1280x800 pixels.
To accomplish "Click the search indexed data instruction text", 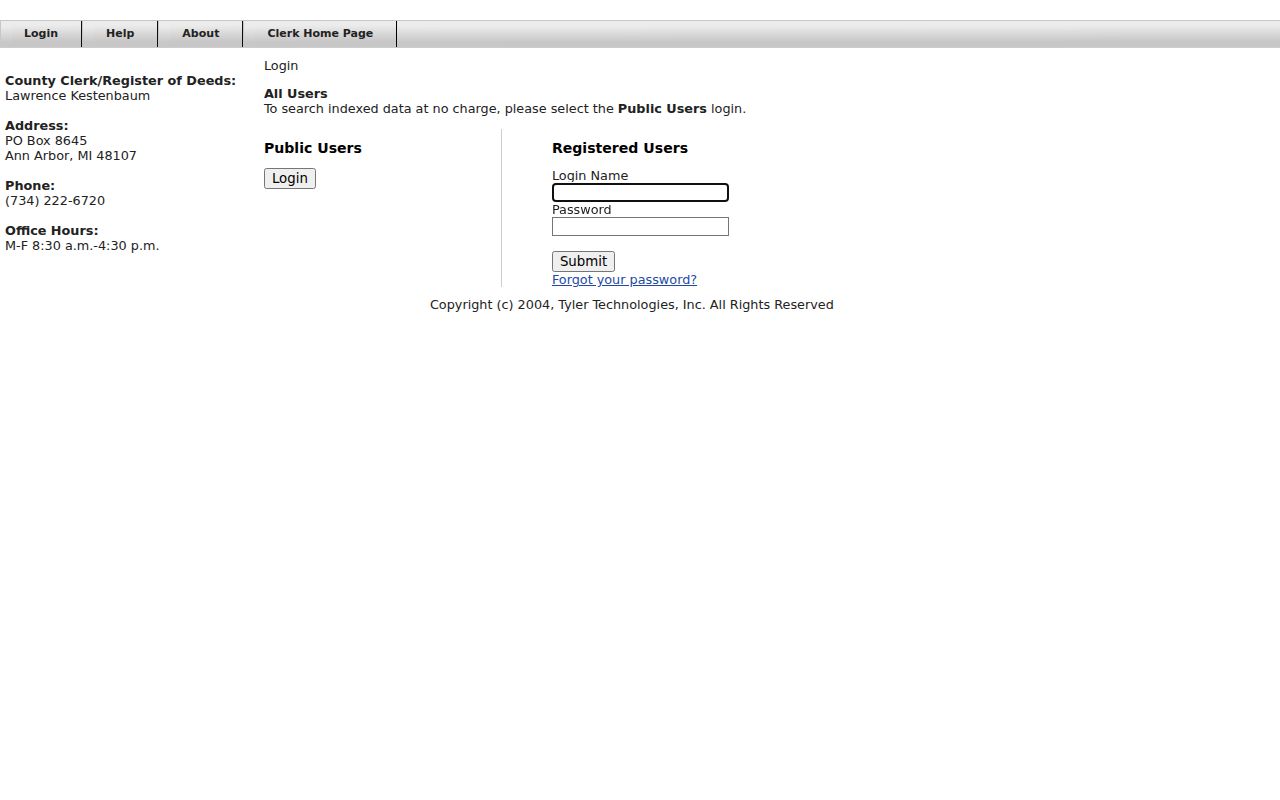I will coord(505,109).
